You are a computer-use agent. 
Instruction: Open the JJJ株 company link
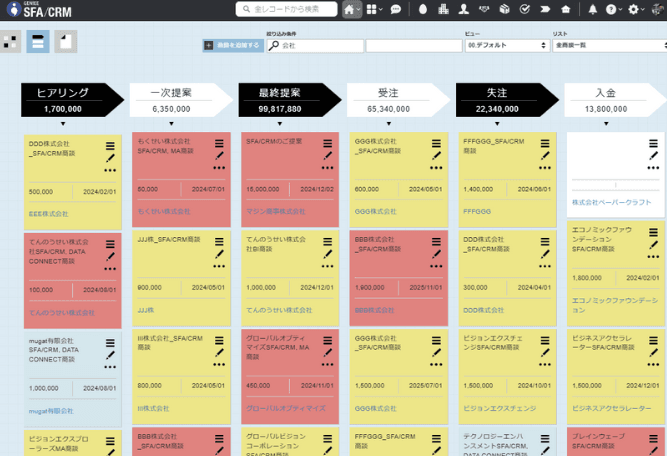[x=145, y=311]
